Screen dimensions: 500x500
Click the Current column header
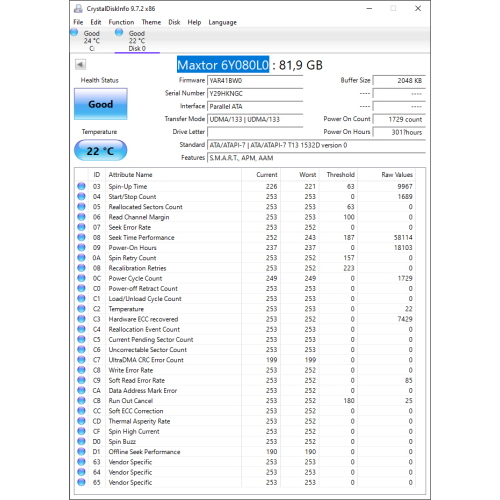261,175
